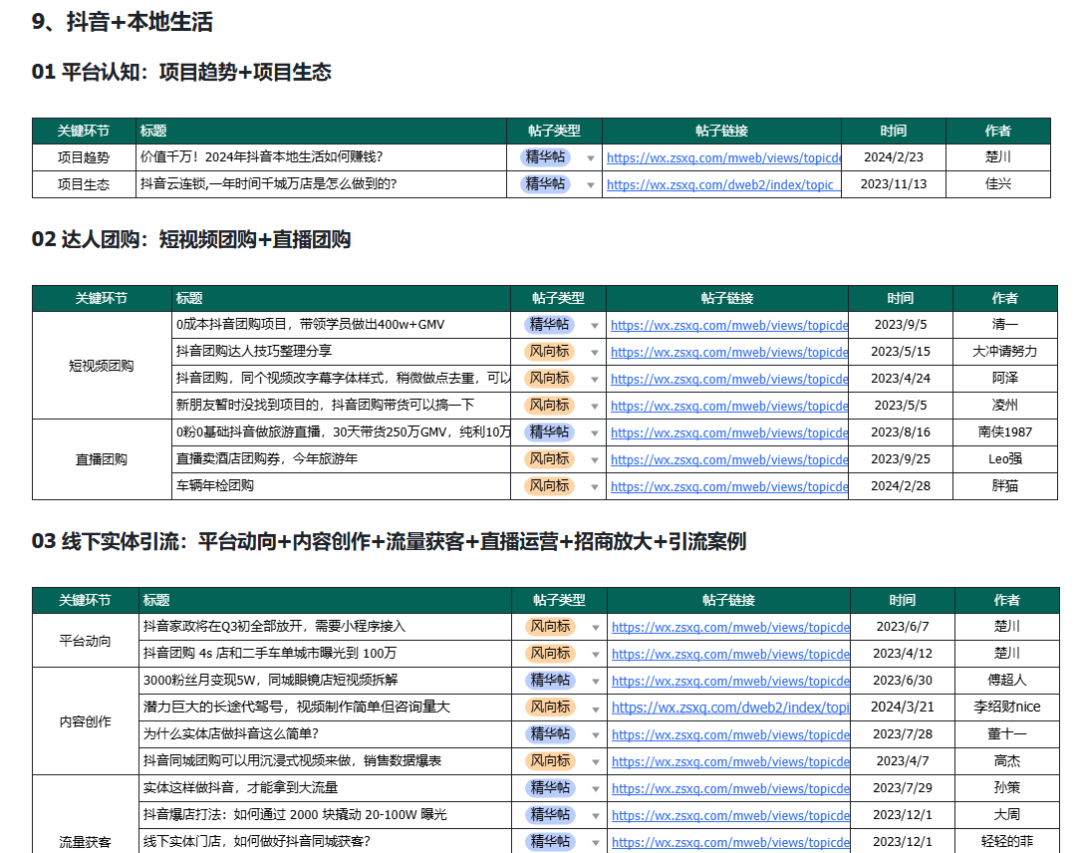Select the 直播团购 merged category cell
The height and width of the screenshot is (853, 1080).
[x=101, y=459]
